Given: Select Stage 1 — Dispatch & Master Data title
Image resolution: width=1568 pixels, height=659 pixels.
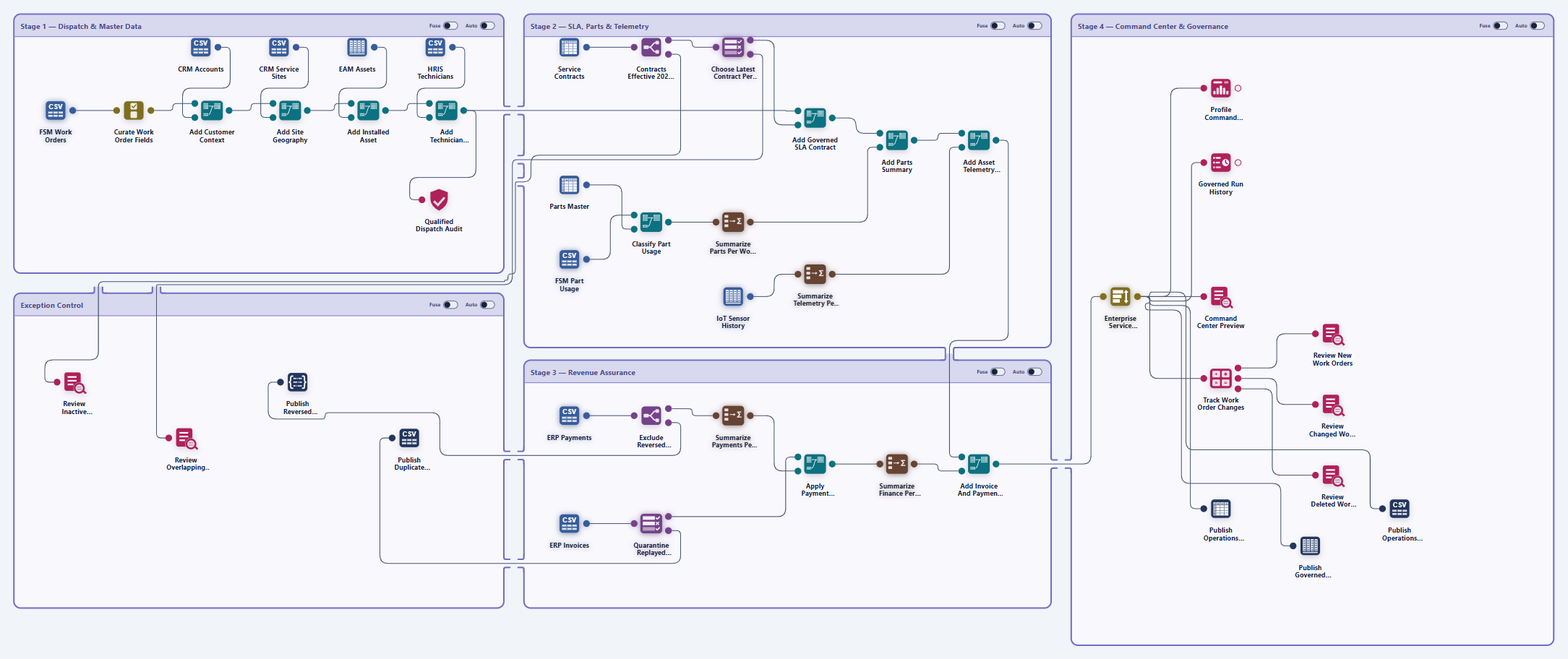Looking at the screenshot, I should 81,27.
